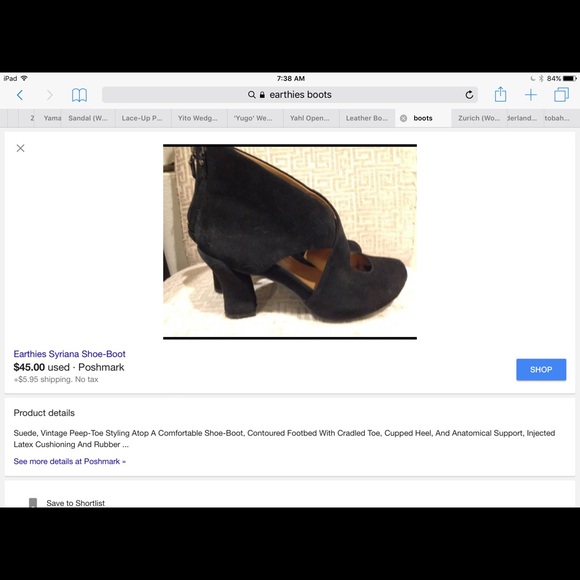
Task: Tap the Safari back arrow
Action: point(20,95)
